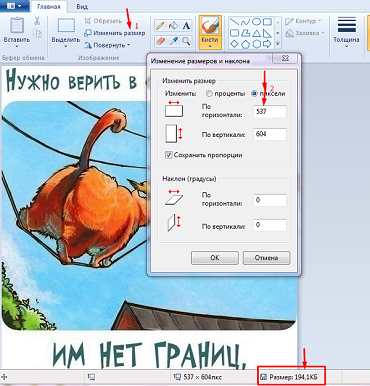
Task: Open the blue Paint application menu button
Action: point(14,6)
